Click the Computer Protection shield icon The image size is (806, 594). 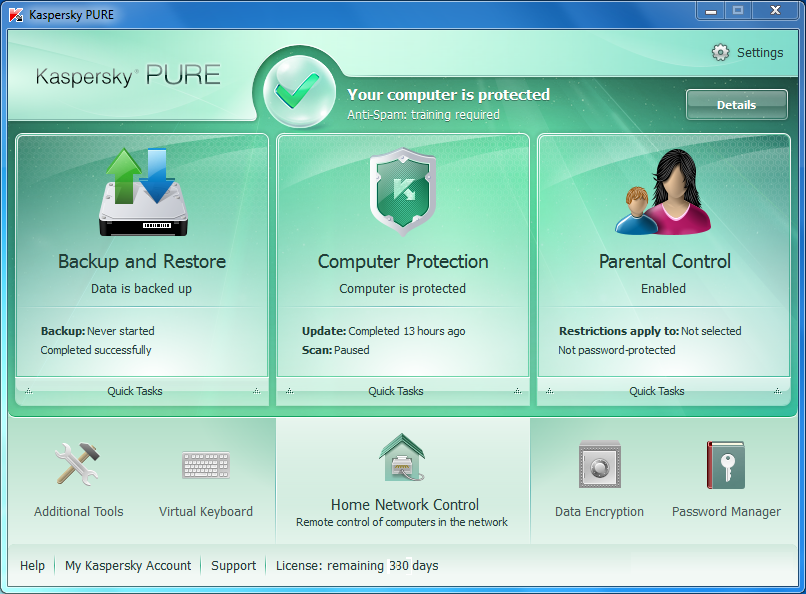(403, 192)
